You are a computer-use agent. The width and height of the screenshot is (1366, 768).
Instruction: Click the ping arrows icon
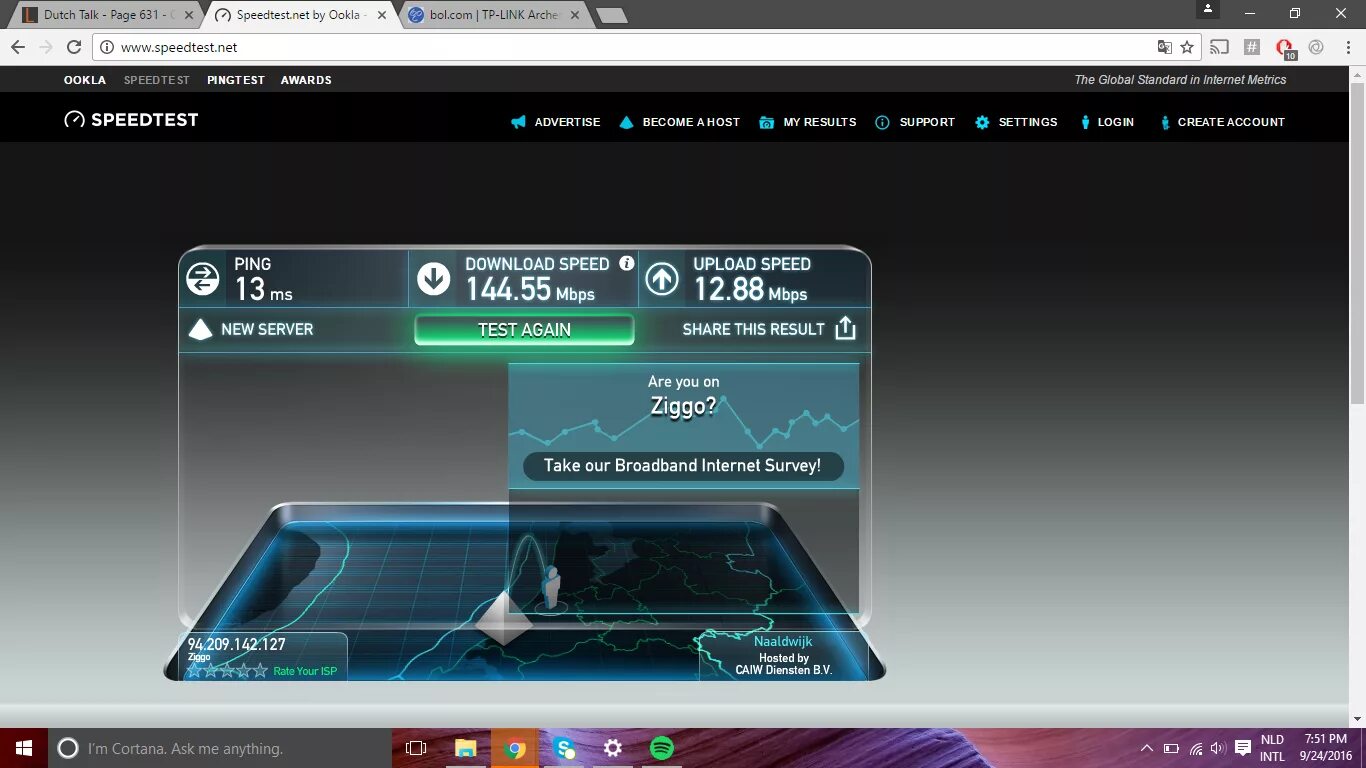[203, 279]
